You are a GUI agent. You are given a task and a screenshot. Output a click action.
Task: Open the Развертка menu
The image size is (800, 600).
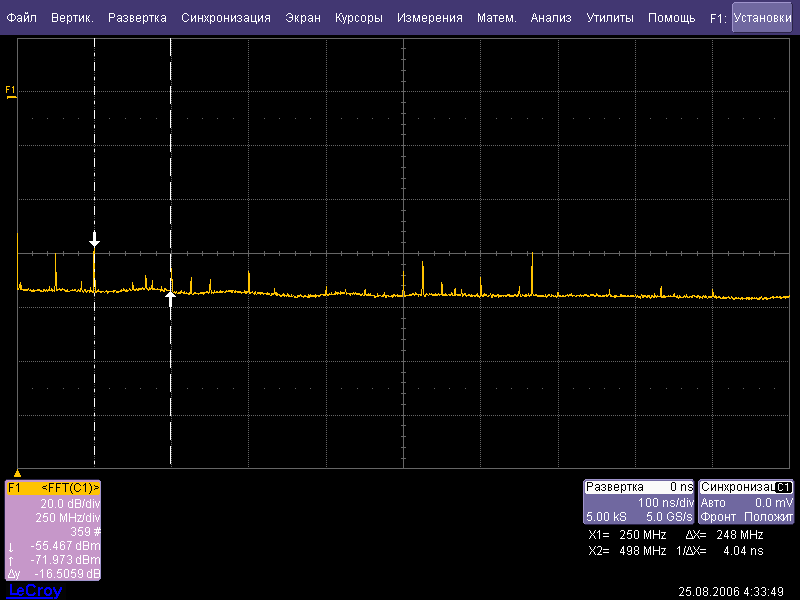[137, 18]
